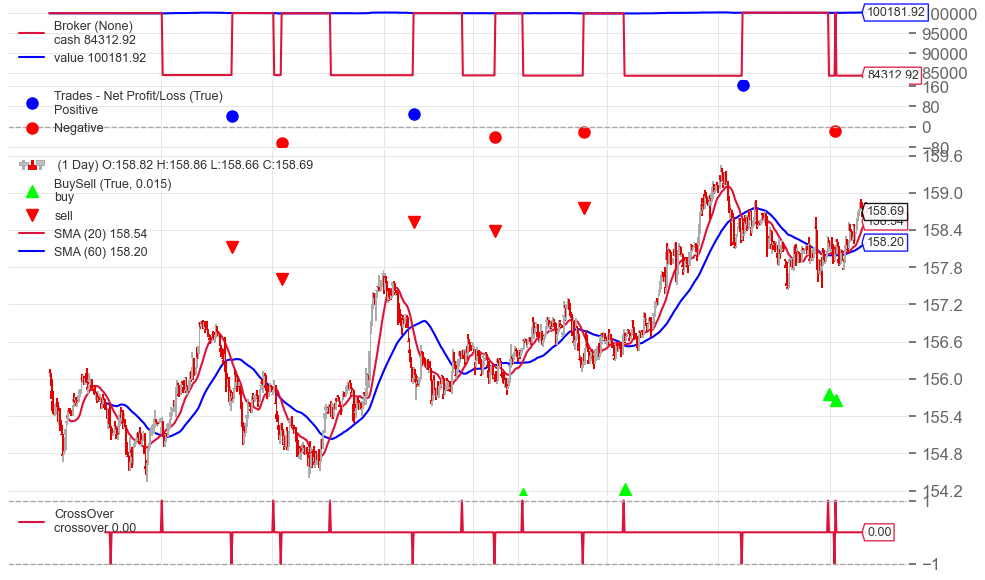Click the blue 158.20 SMA value tag
985x580 pixels.
coord(886,242)
